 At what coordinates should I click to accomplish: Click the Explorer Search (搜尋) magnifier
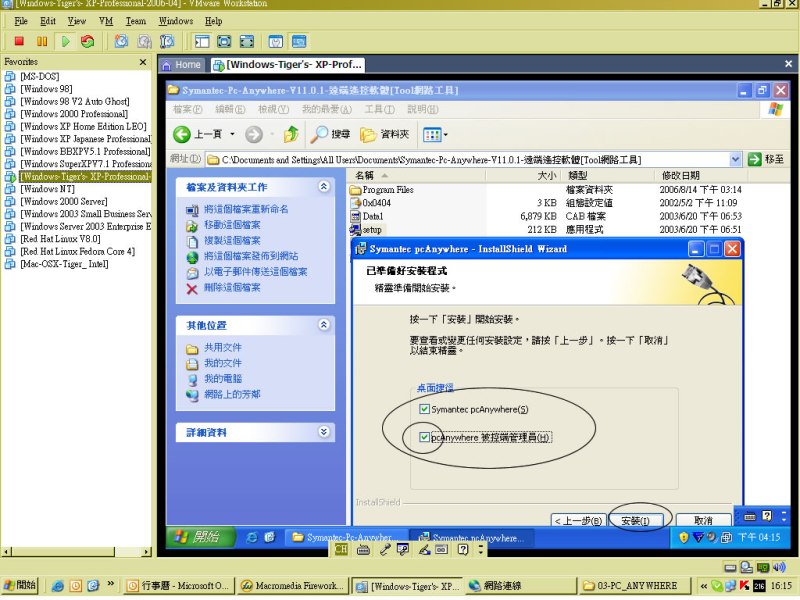tap(331, 134)
